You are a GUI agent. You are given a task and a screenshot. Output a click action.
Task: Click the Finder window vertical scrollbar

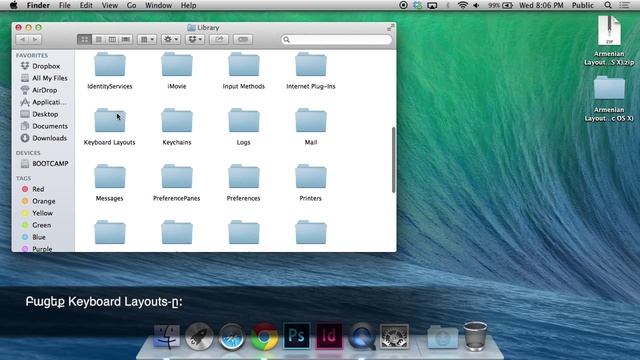pos(393,160)
